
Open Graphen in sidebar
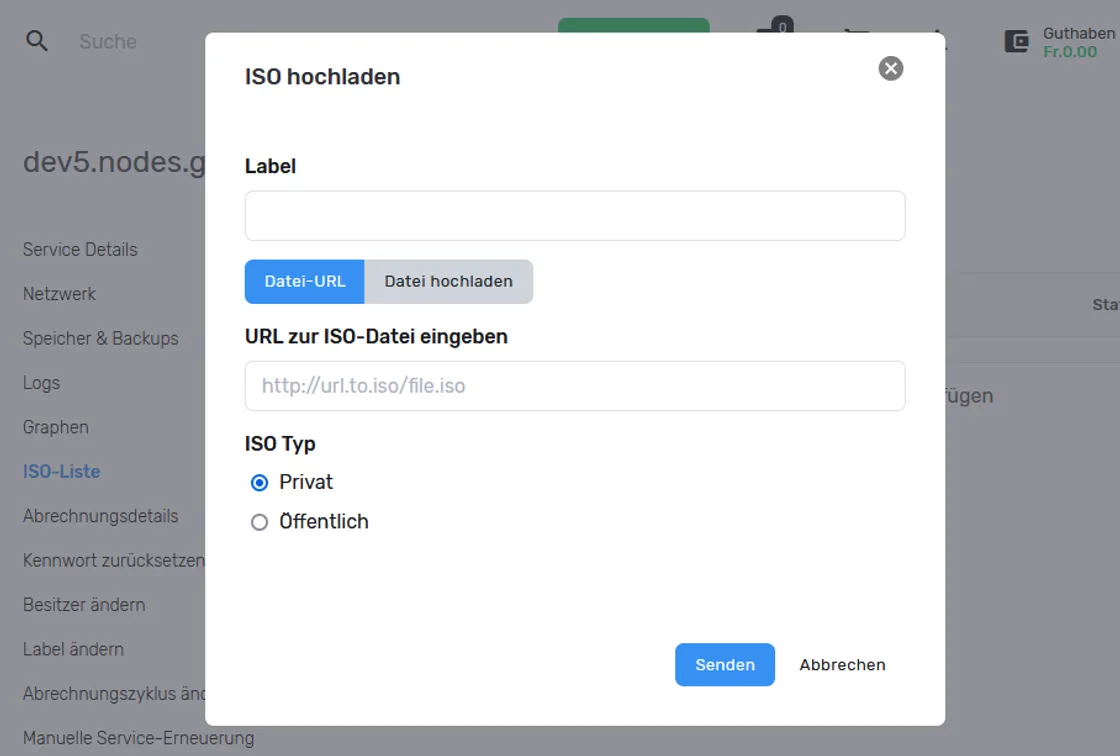coord(56,427)
